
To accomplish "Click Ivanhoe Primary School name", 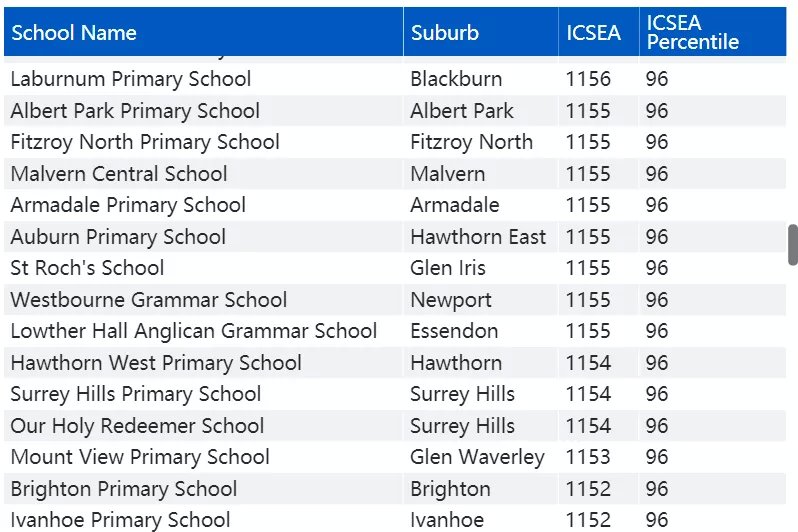I will [120, 520].
